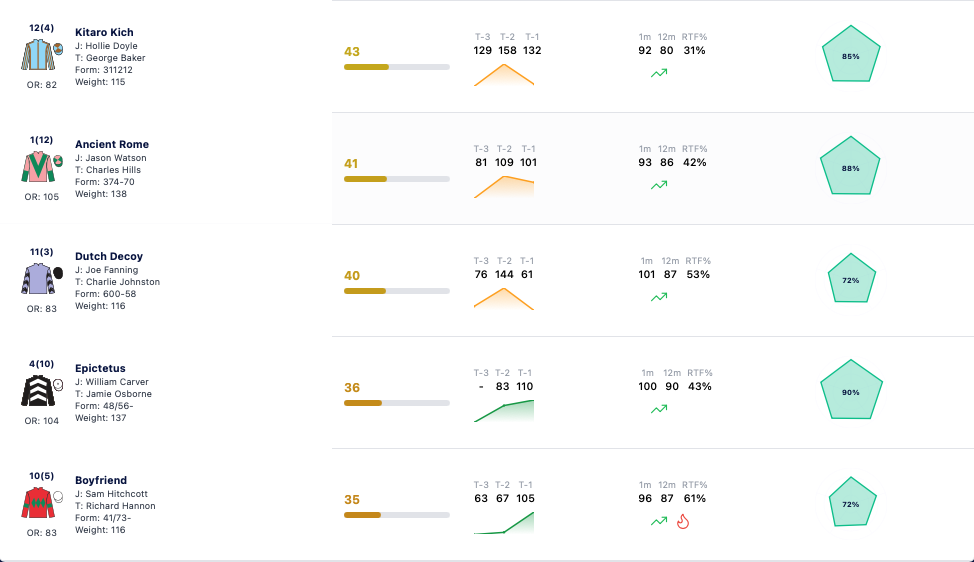Click Boyfriend's green rising trend sparkline

coord(504,523)
